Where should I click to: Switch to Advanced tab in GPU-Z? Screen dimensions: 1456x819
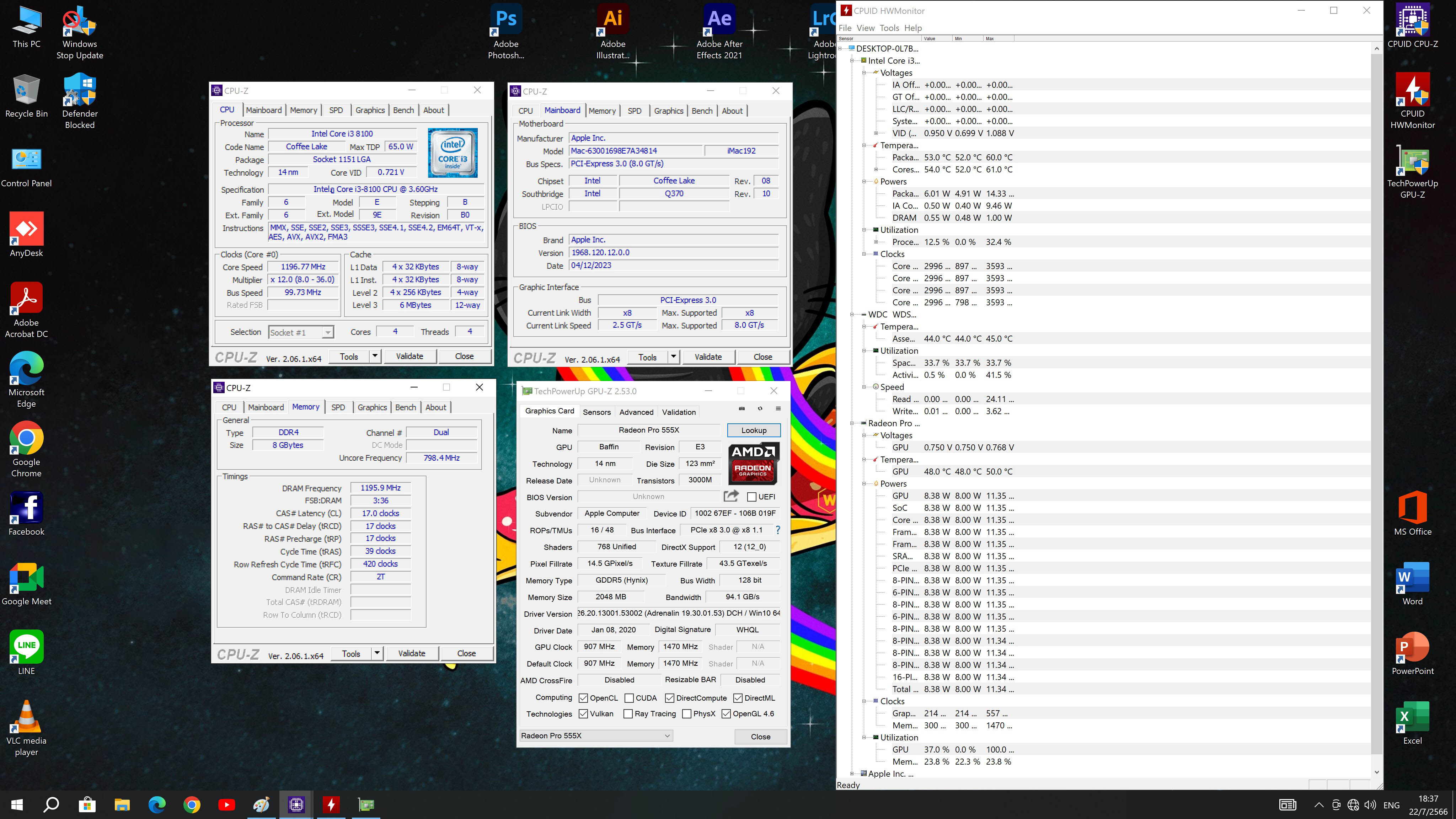(x=636, y=412)
